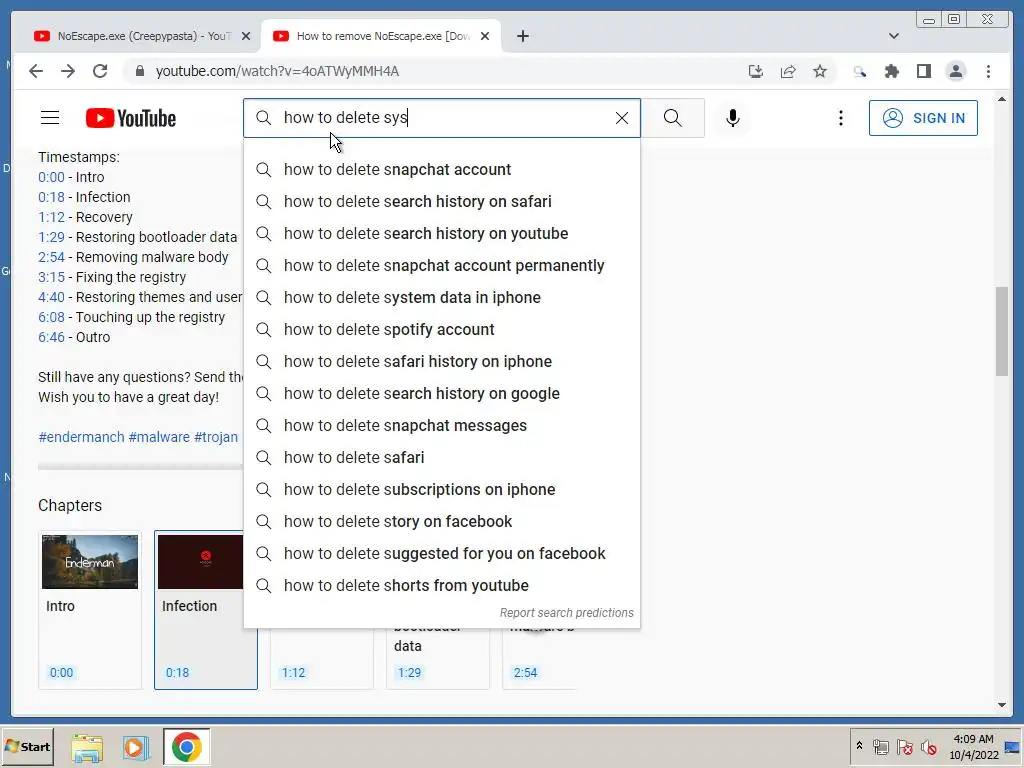Open a new tab with the plus
Screen dimensions: 1024x768
click(522, 36)
